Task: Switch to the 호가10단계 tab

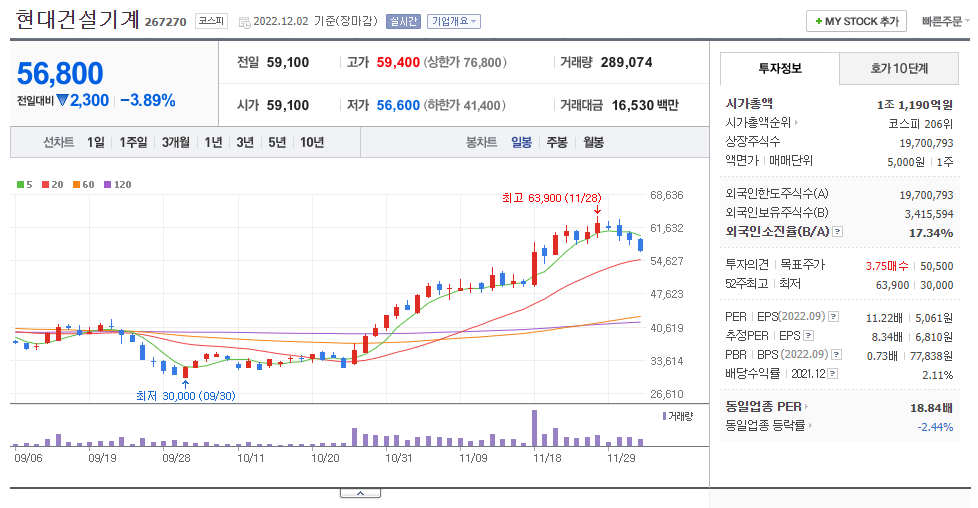Action: [899, 68]
